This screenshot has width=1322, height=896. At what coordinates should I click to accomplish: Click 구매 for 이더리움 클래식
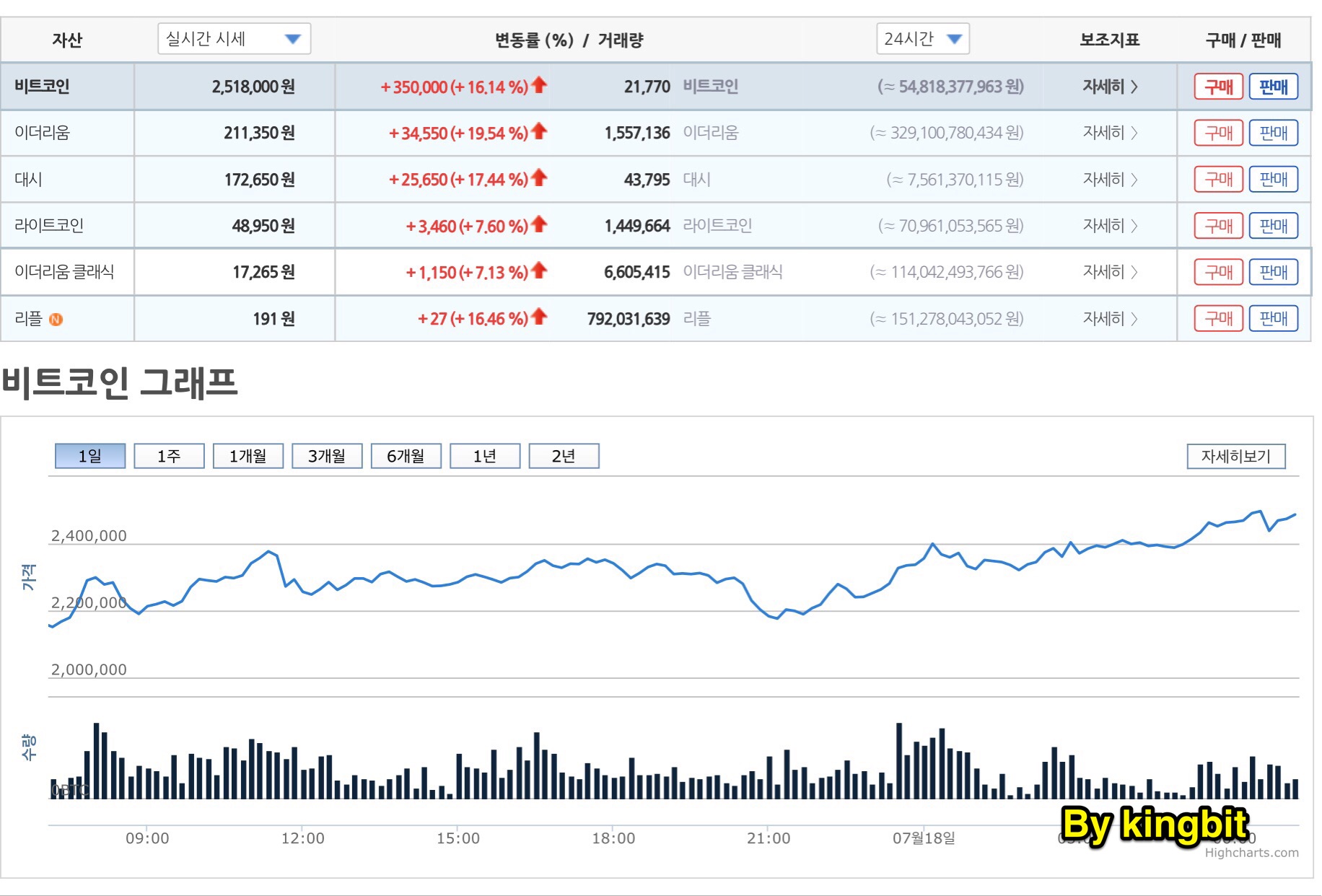point(1219,272)
